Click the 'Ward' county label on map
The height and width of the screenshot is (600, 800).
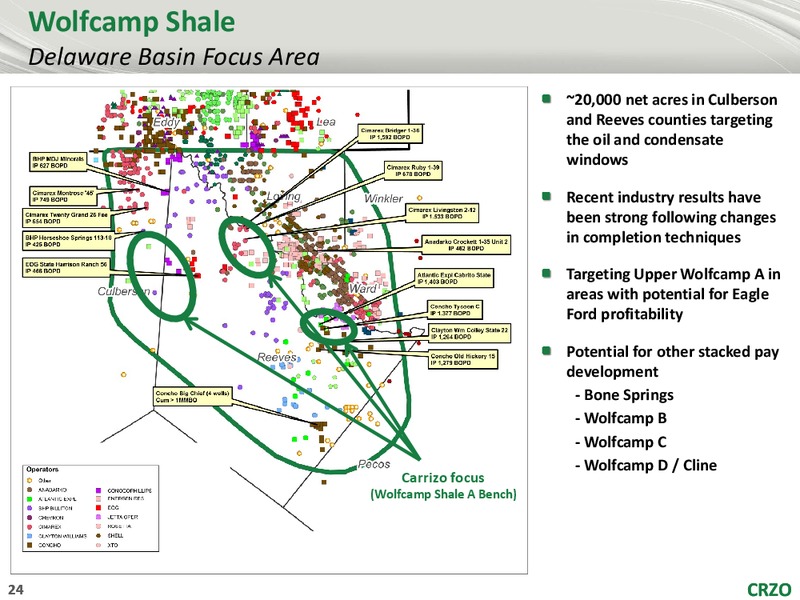point(362,288)
